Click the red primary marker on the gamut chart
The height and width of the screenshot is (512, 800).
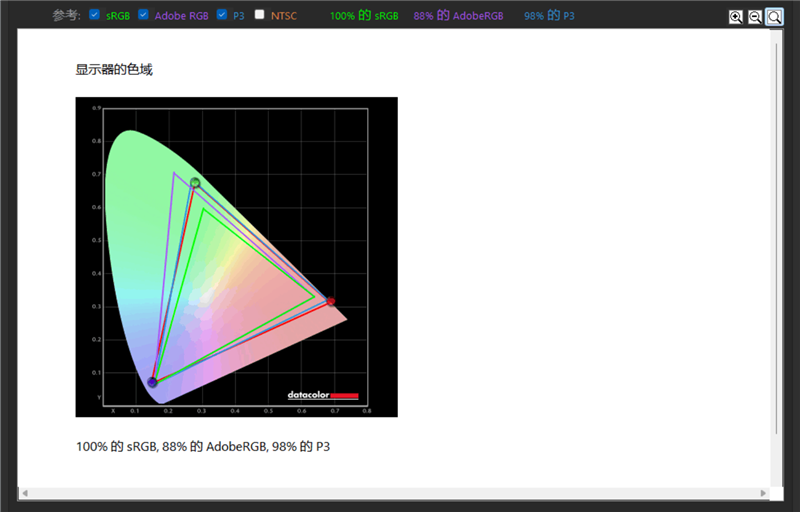[331, 301]
